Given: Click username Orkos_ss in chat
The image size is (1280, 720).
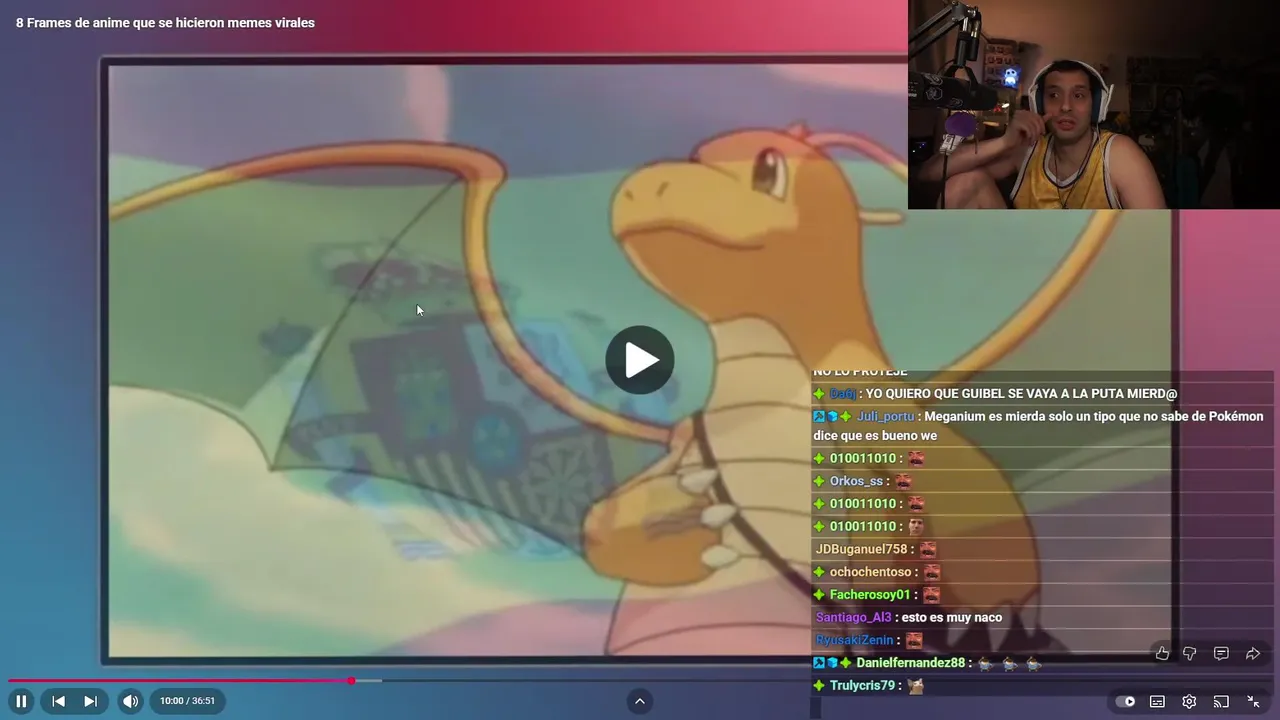Looking at the screenshot, I should point(856,481).
